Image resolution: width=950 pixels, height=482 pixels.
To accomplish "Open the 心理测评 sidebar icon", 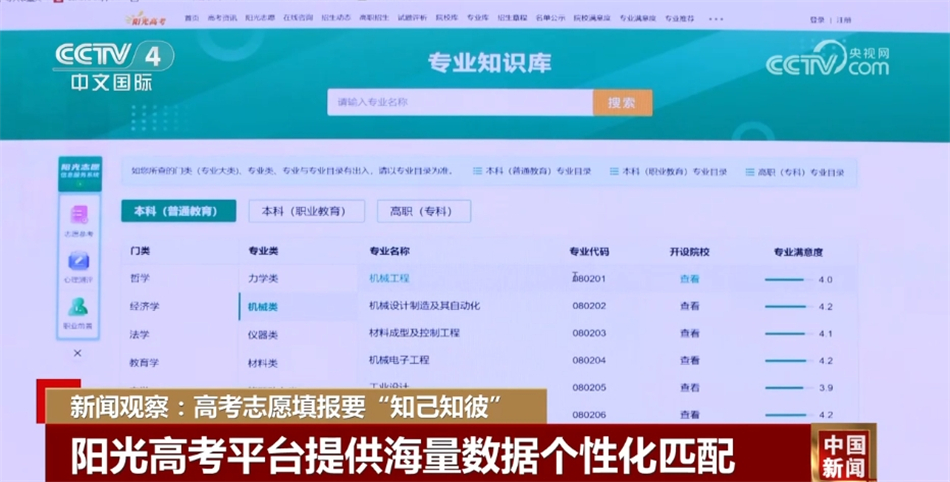I will (79, 265).
